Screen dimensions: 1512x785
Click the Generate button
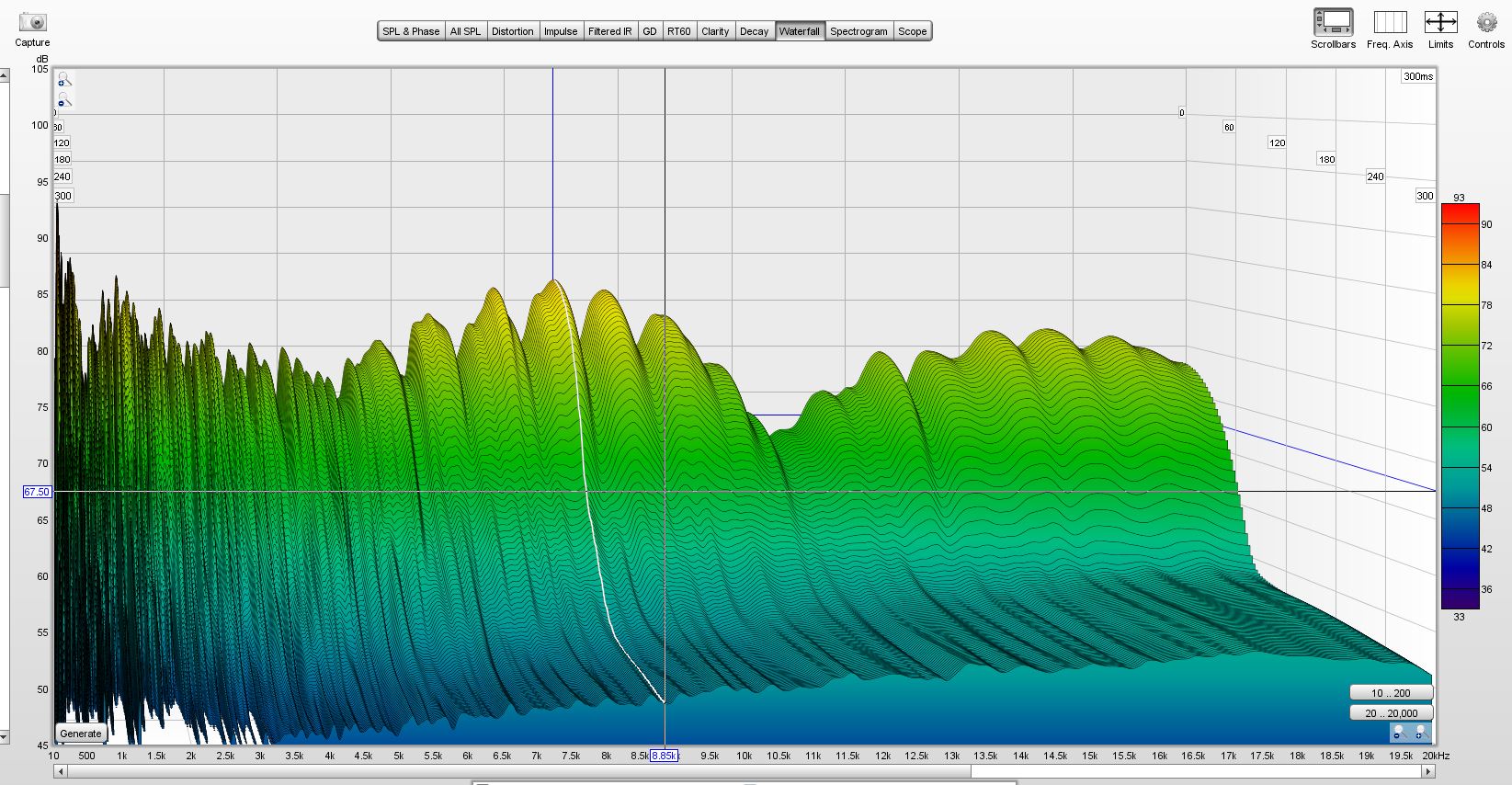(81, 734)
